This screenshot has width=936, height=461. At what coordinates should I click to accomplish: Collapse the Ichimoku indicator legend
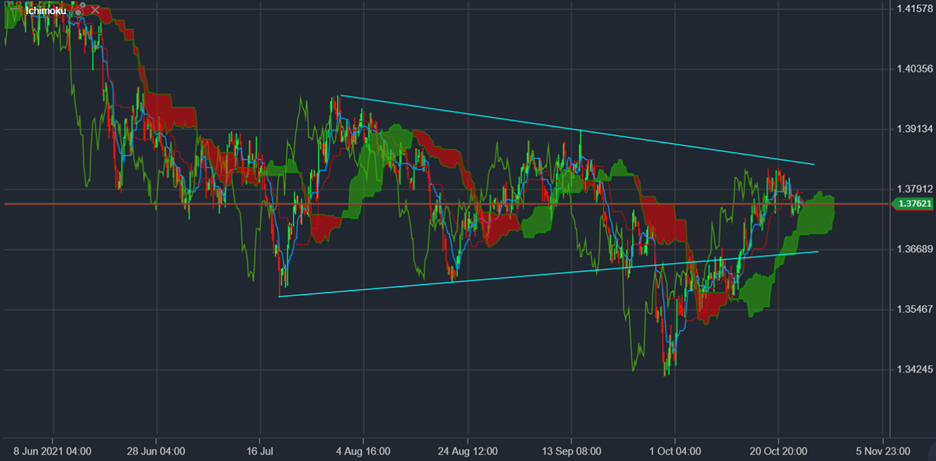14,9
